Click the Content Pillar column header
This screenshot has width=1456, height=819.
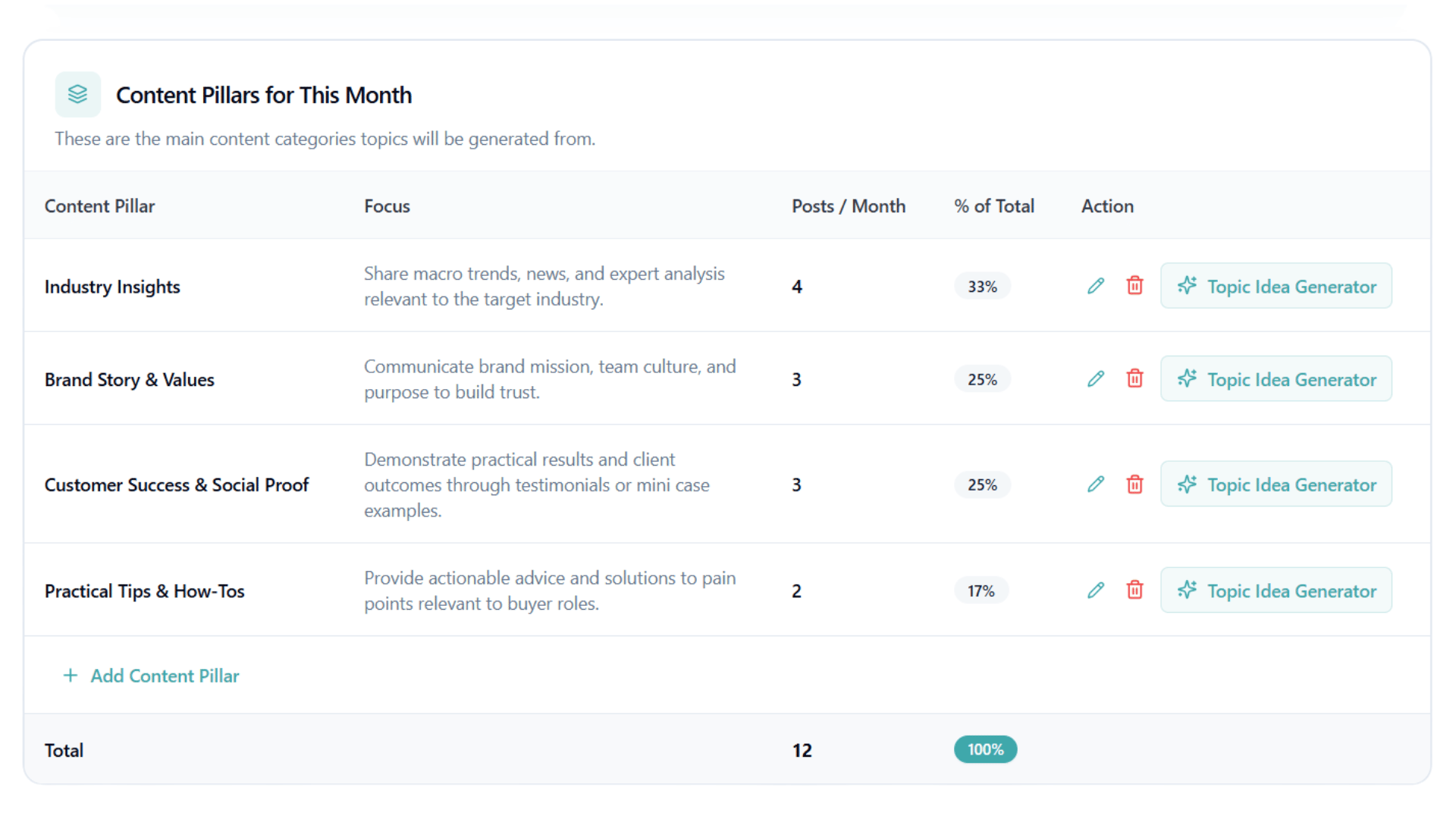[x=99, y=206]
